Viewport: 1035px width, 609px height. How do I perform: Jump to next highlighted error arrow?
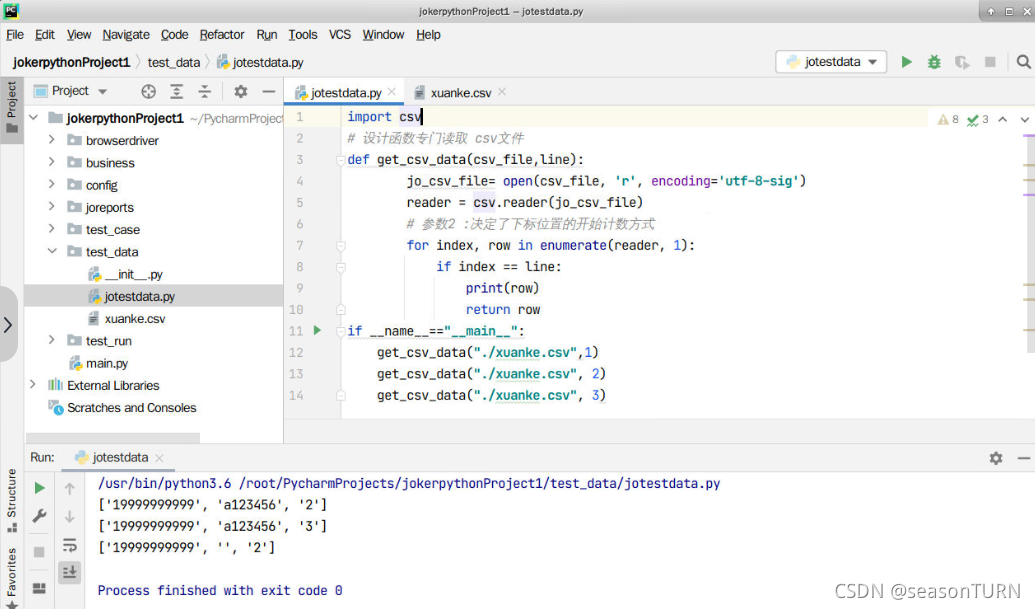(x=1024, y=119)
